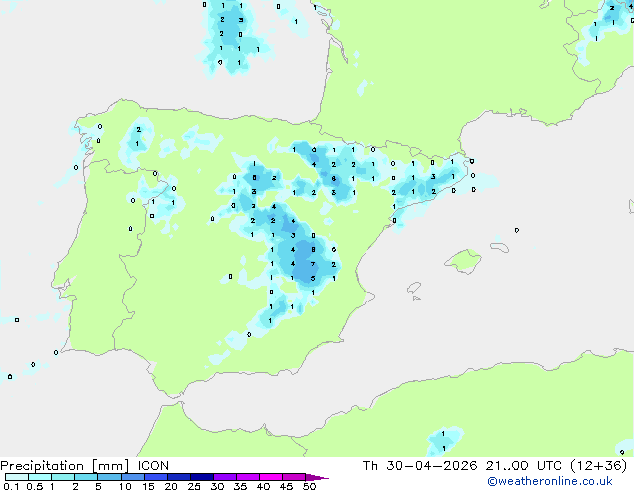
Task: Select the legend swatch between 1 and 2
Action: [63, 477]
